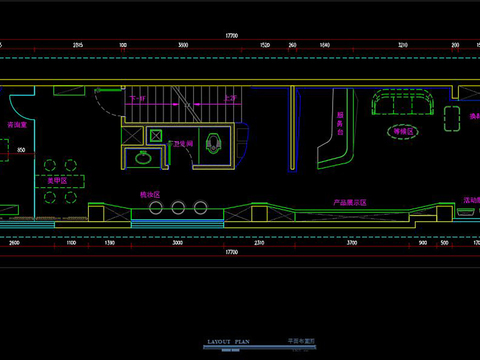
Task: Select the 产品展示区 product display label
Action: (350, 202)
